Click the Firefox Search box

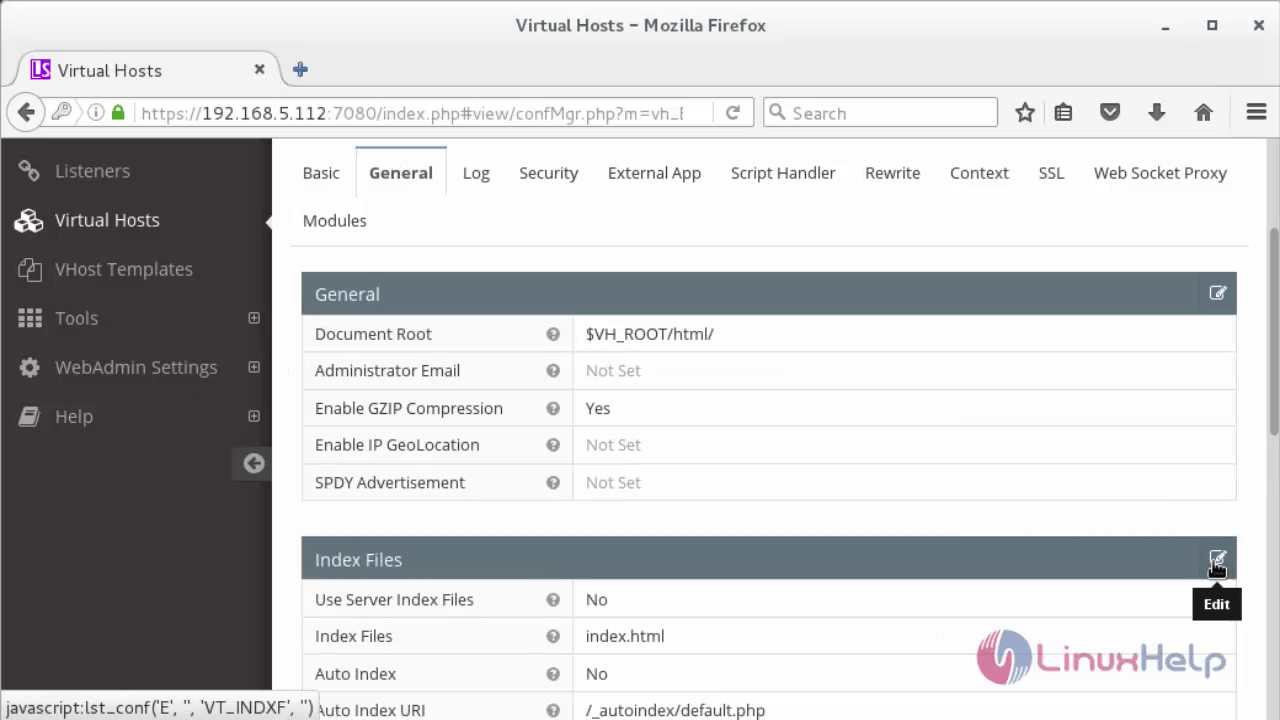(x=880, y=113)
